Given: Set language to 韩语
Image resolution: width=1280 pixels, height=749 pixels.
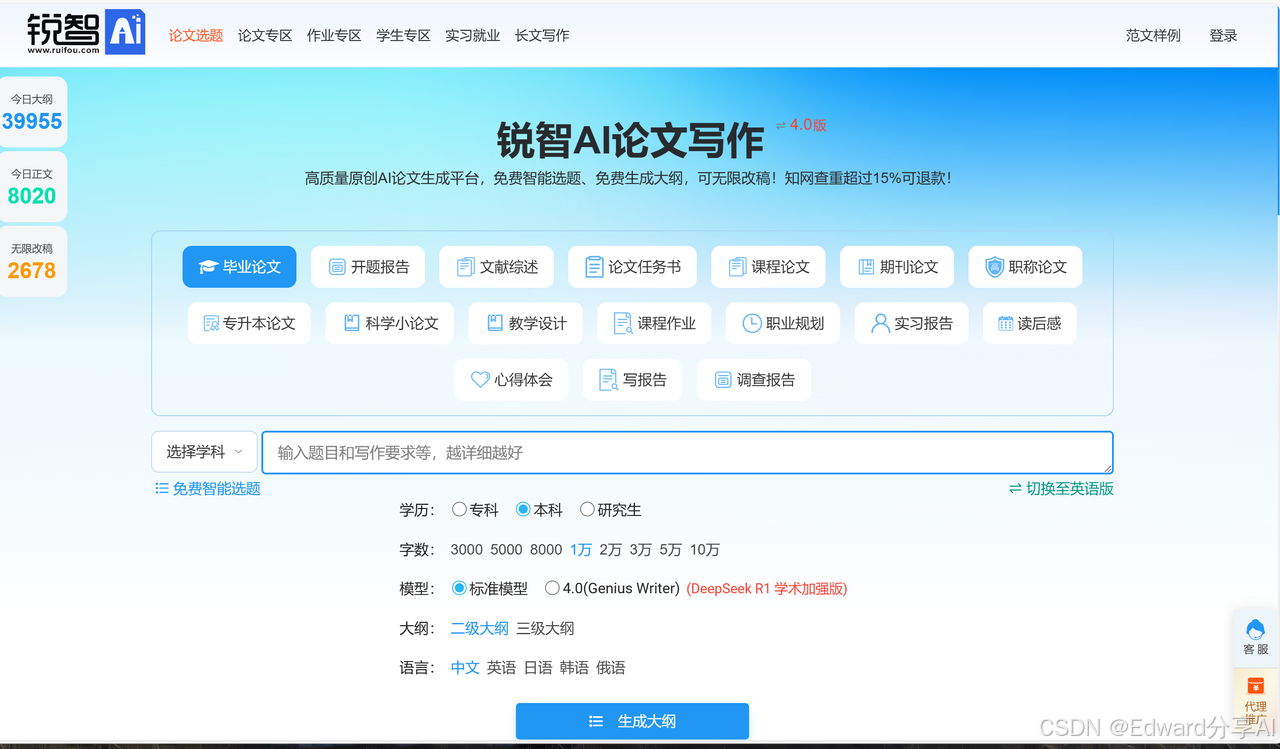Looking at the screenshot, I should pos(574,667).
